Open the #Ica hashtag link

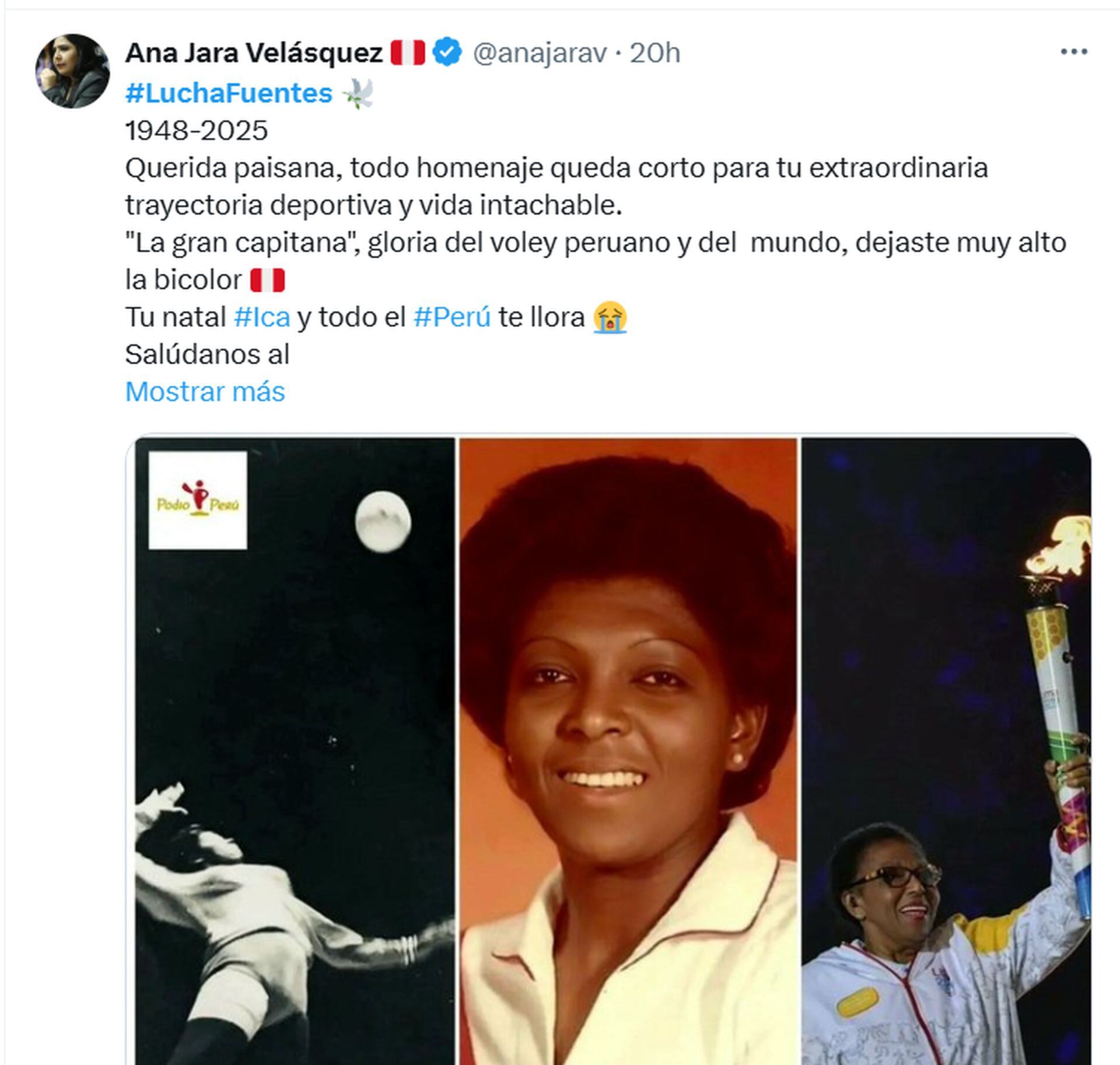[x=262, y=317]
